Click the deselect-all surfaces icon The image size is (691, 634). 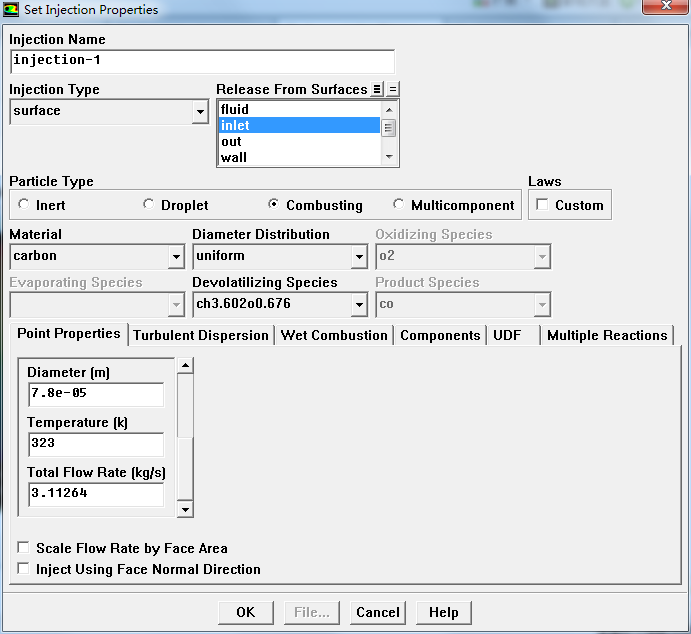(x=393, y=89)
